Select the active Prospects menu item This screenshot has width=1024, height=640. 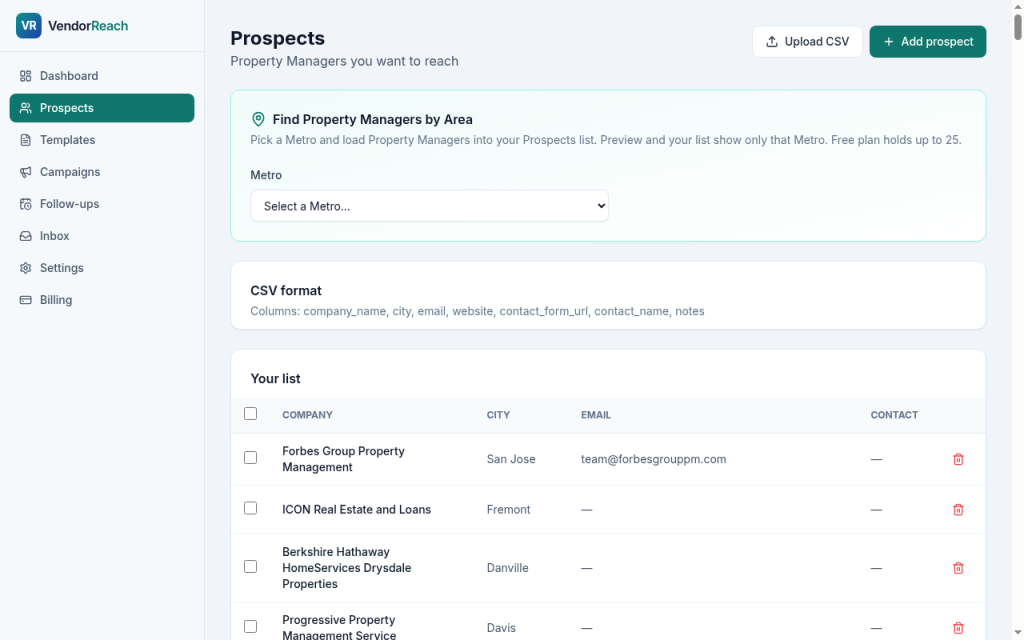click(102, 108)
